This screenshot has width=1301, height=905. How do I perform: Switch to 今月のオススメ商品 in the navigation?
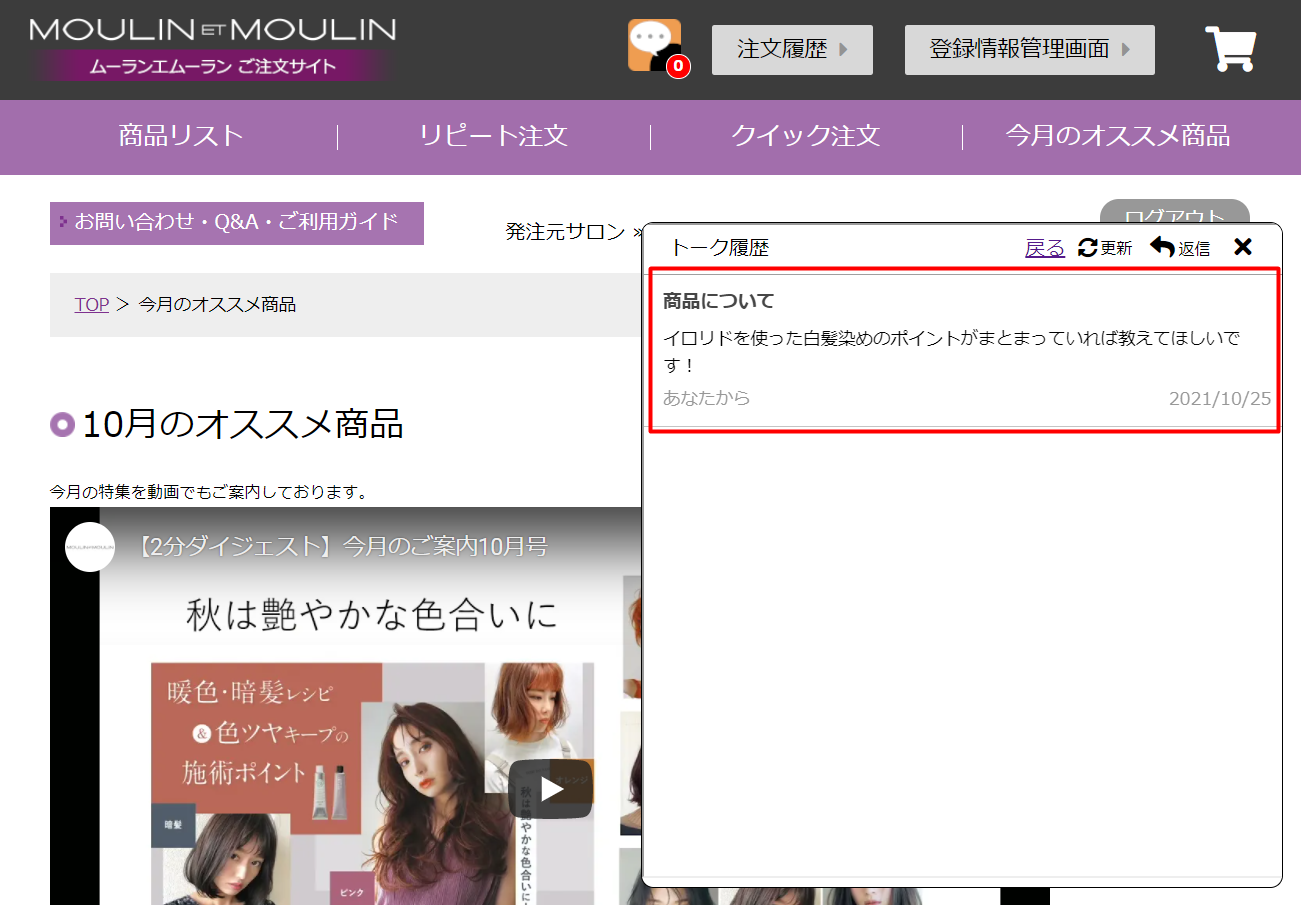(x=1117, y=136)
